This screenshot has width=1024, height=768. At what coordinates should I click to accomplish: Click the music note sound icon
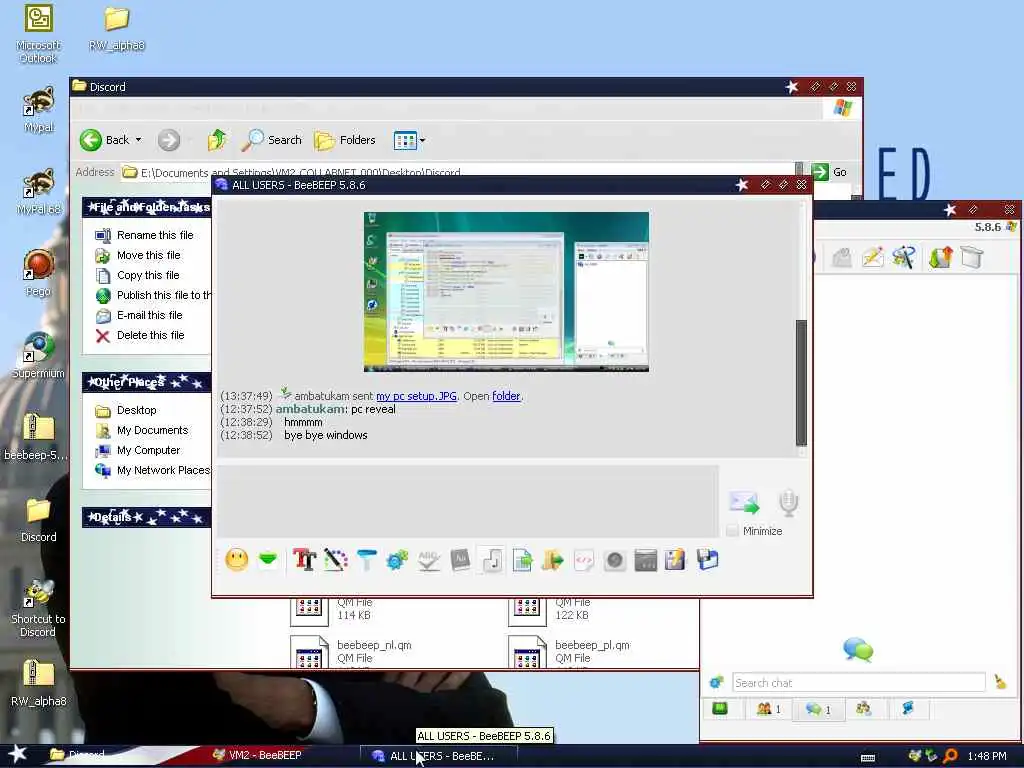point(492,560)
